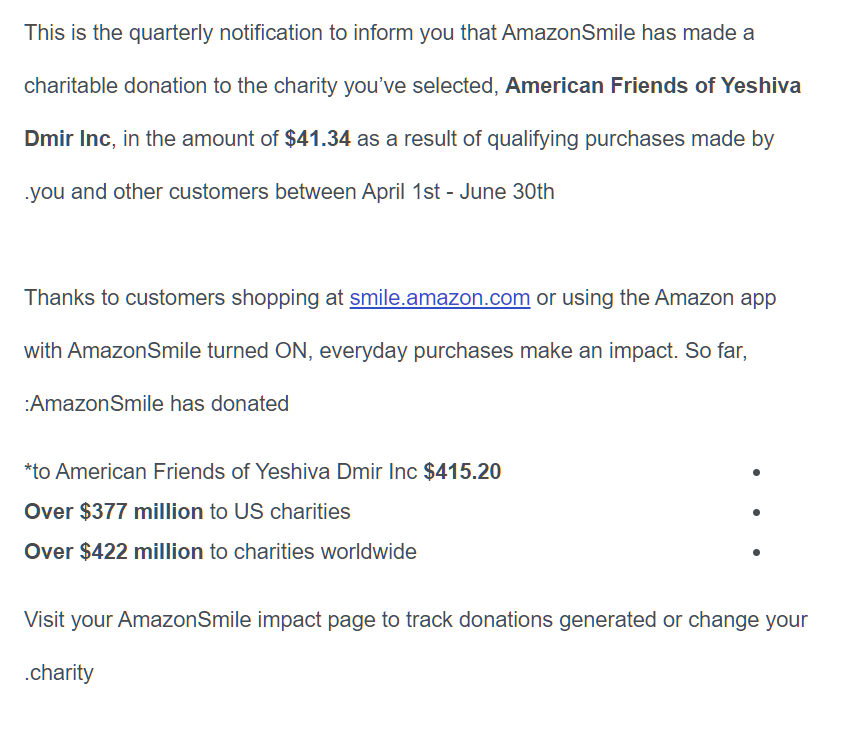Click the "Thanks to customers shopping at" text
This screenshot has width=862, height=730.
184,298
